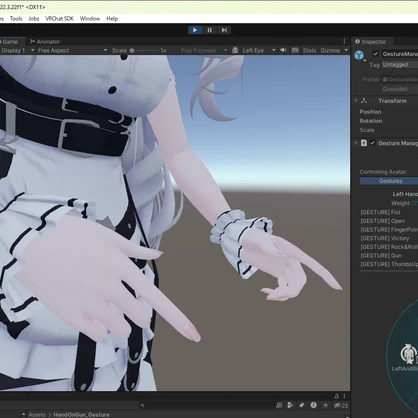Click the GameObject cube icon in Inspector
This screenshot has width=418, height=418.
point(359,55)
